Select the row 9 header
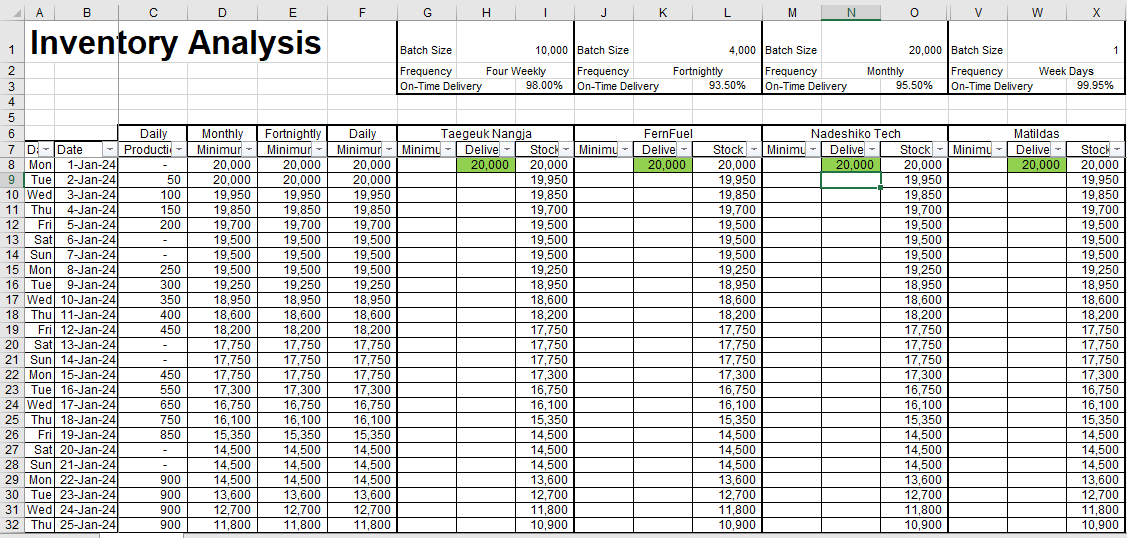Image resolution: width=1127 pixels, height=538 pixels. pyautogui.click(x=12, y=180)
